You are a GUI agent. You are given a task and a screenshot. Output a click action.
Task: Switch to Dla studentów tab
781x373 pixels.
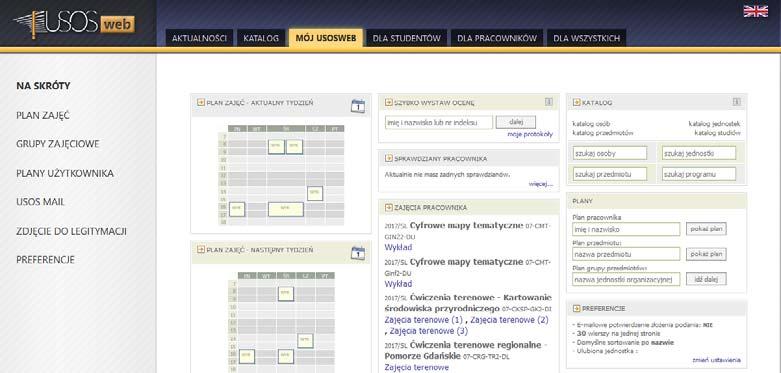(x=406, y=38)
